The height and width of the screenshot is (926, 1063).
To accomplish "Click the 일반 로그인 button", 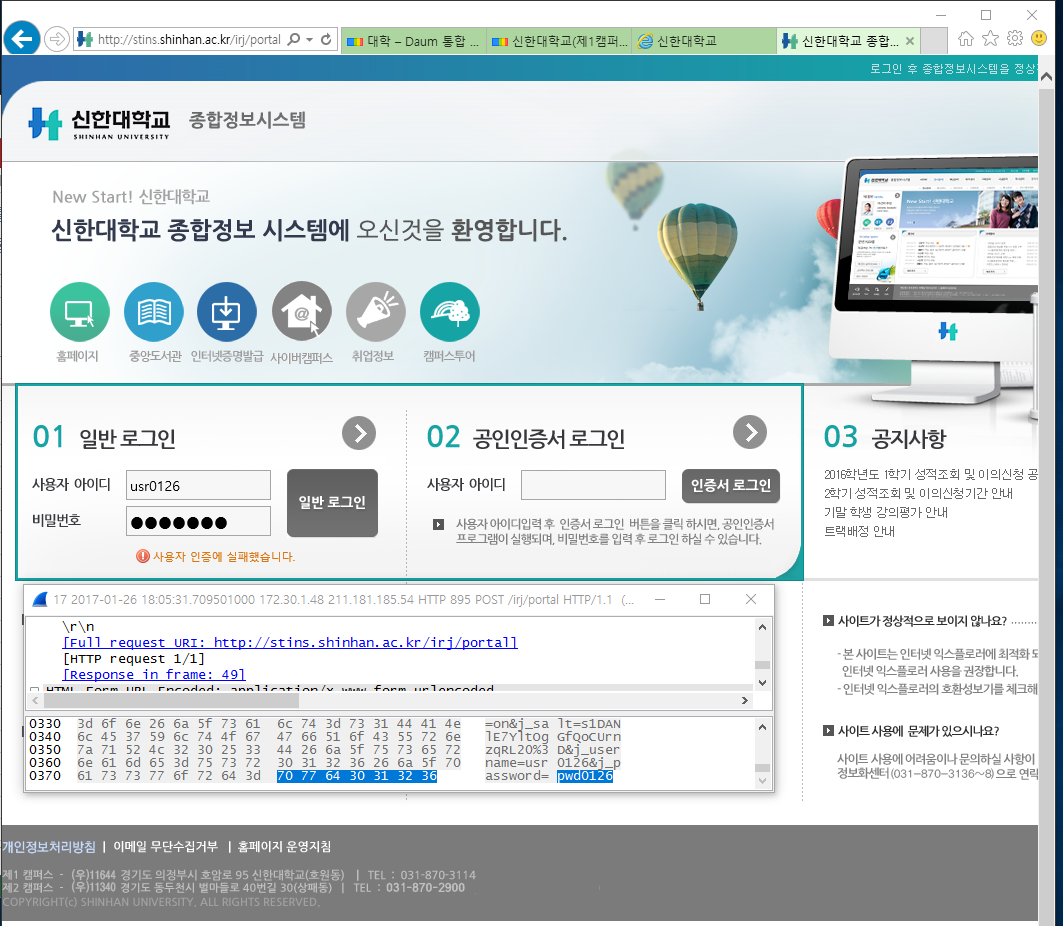I will (332, 503).
